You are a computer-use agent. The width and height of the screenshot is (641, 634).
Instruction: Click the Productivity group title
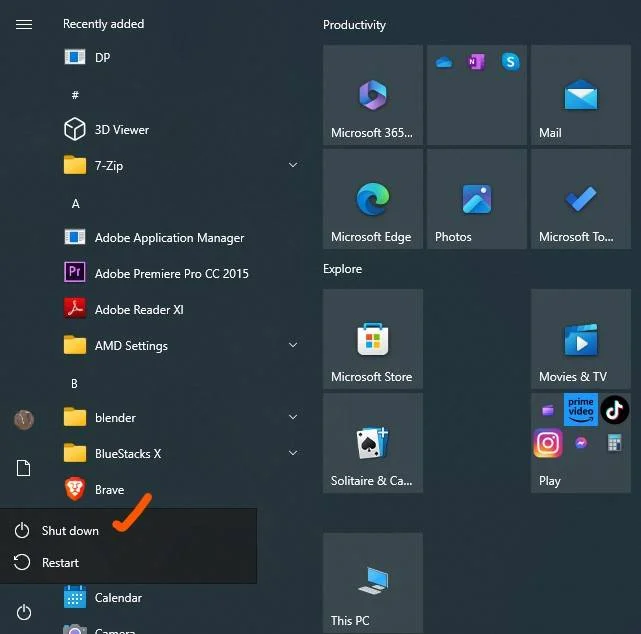click(x=354, y=25)
